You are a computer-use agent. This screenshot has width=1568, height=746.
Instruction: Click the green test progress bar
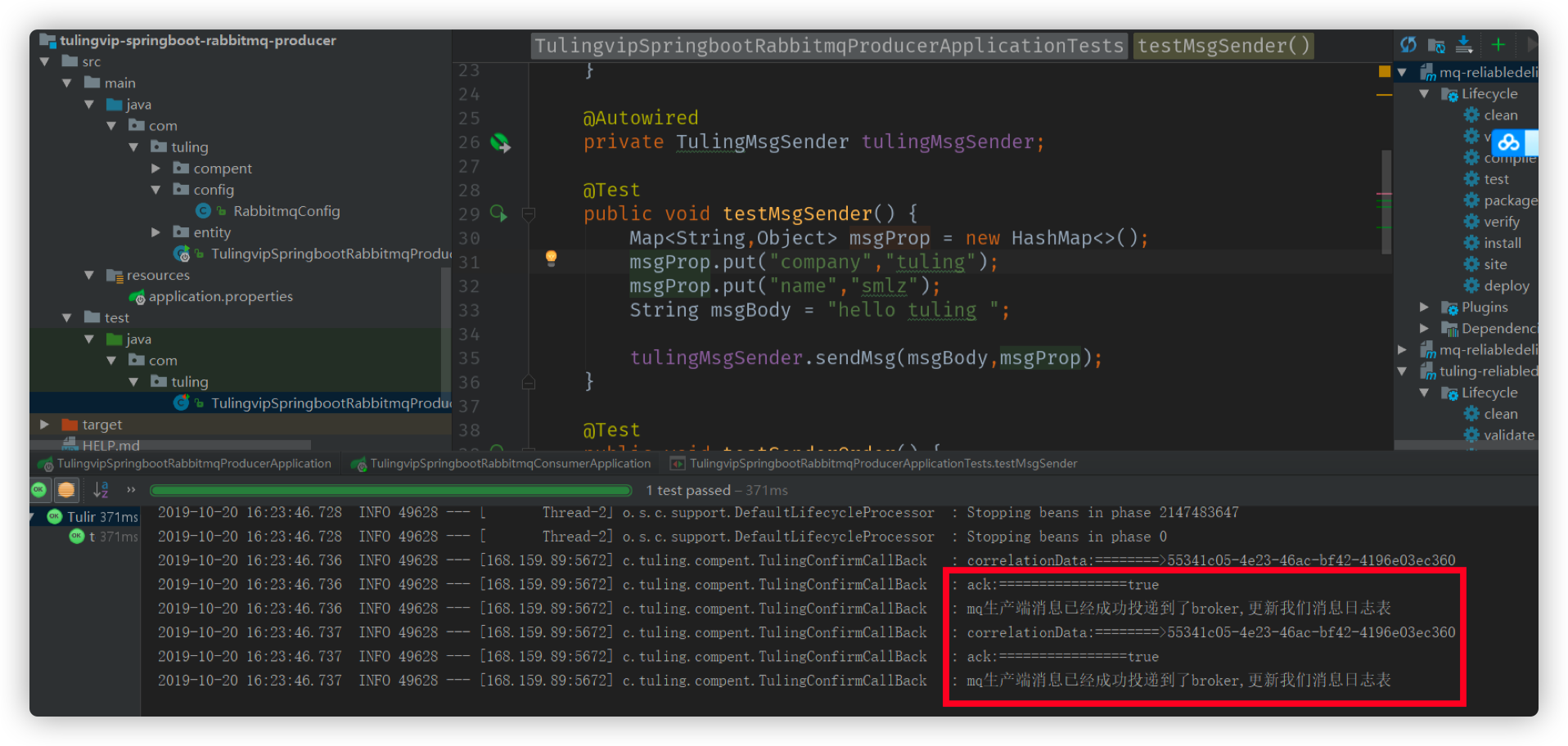391,490
